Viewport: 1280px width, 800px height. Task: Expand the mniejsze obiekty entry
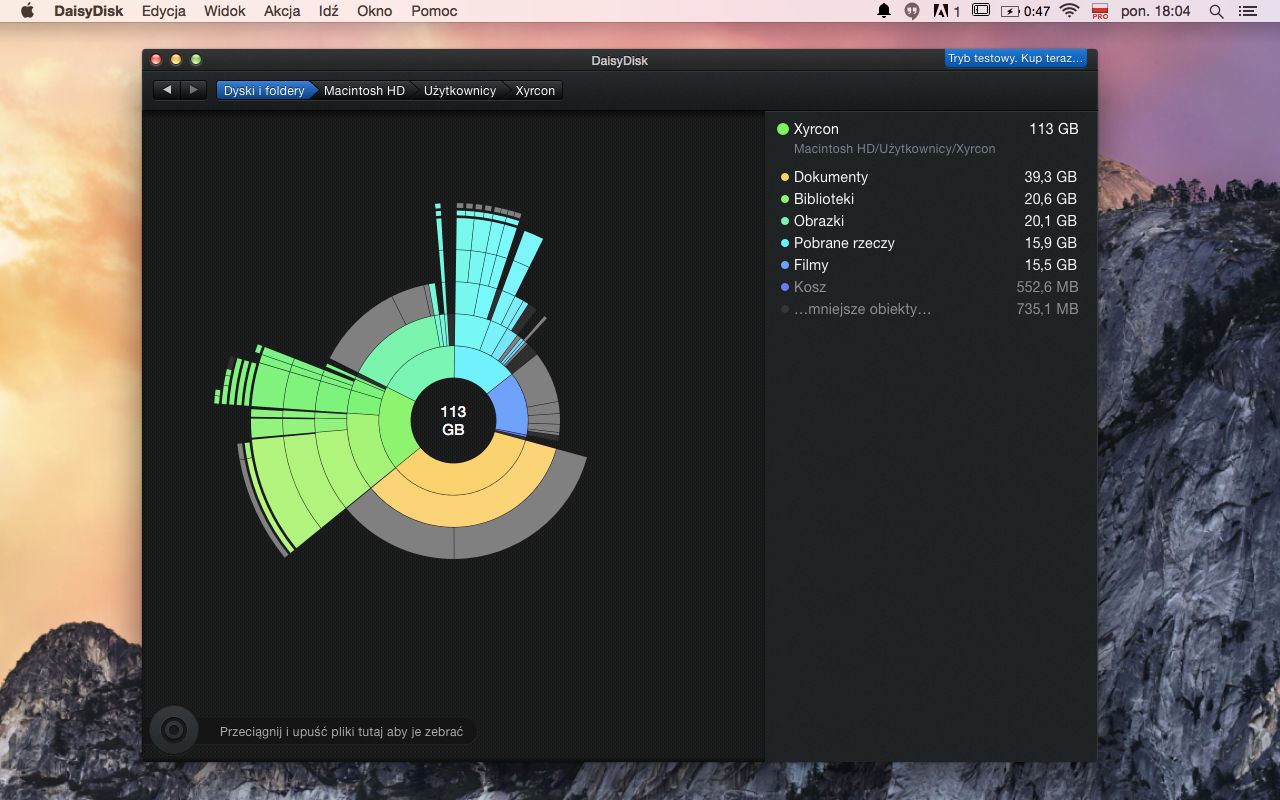(x=928, y=309)
